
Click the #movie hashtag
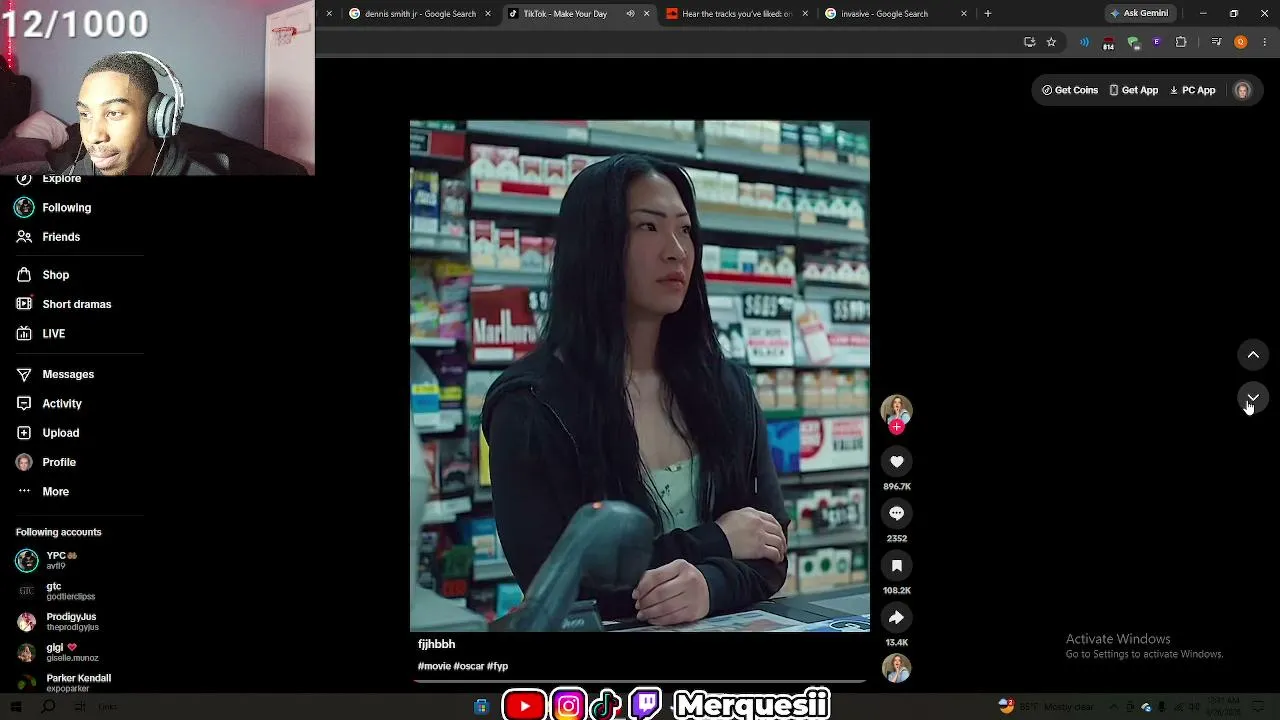click(434, 666)
